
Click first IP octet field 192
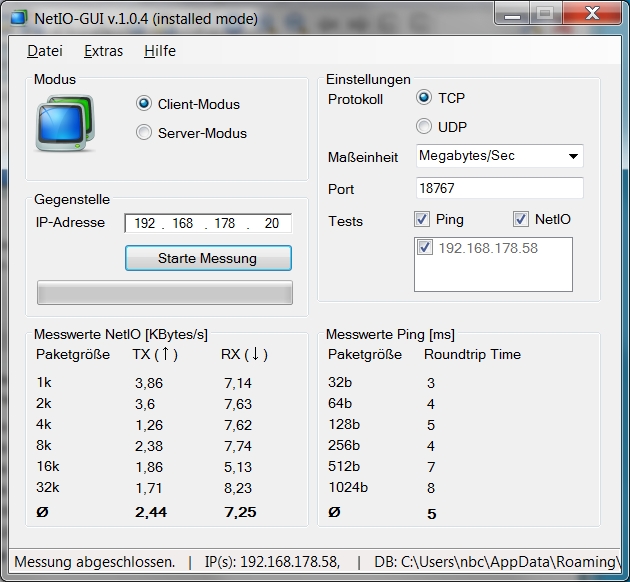(145, 223)
